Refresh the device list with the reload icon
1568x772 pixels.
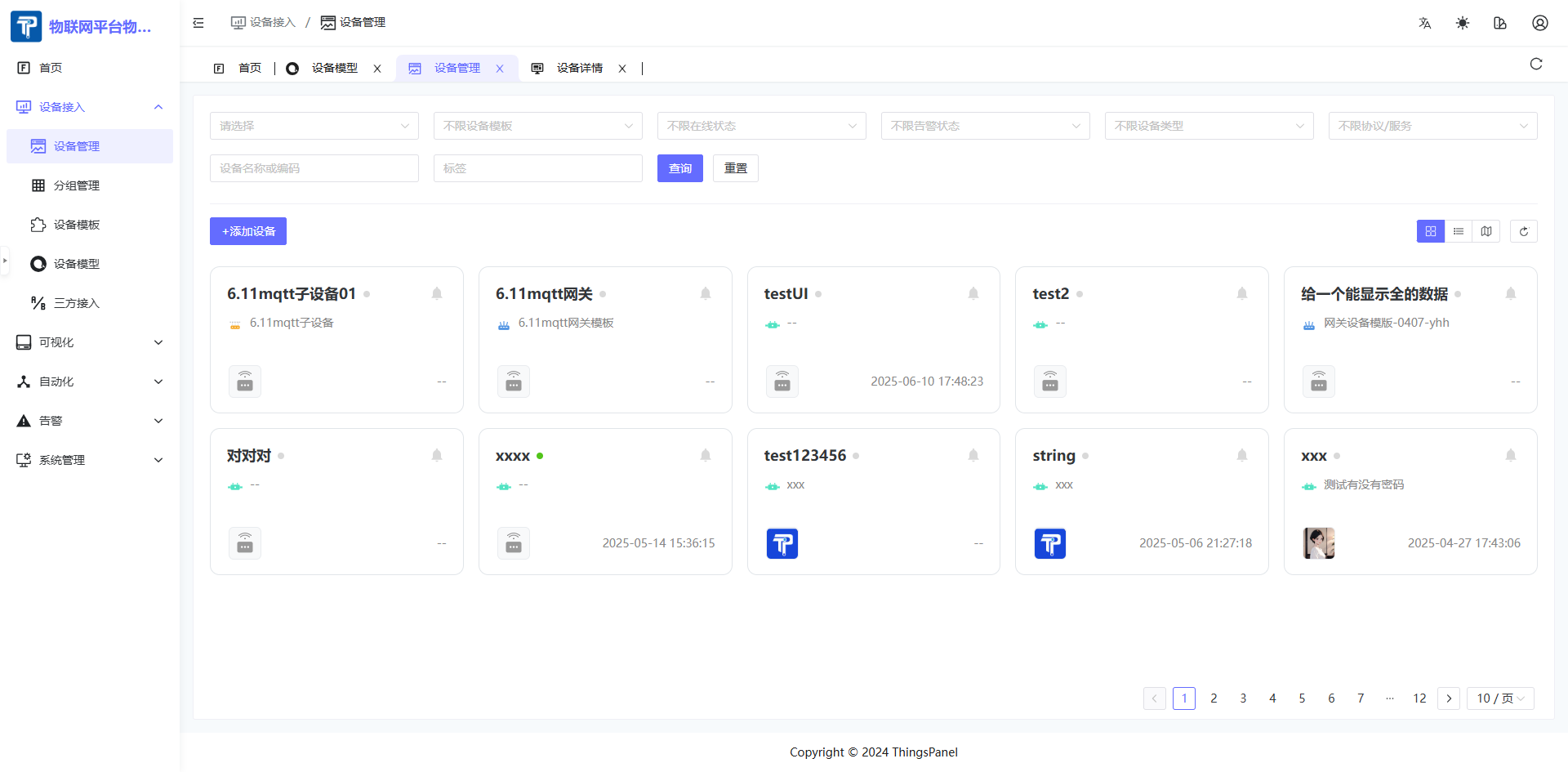[1523, 231]
